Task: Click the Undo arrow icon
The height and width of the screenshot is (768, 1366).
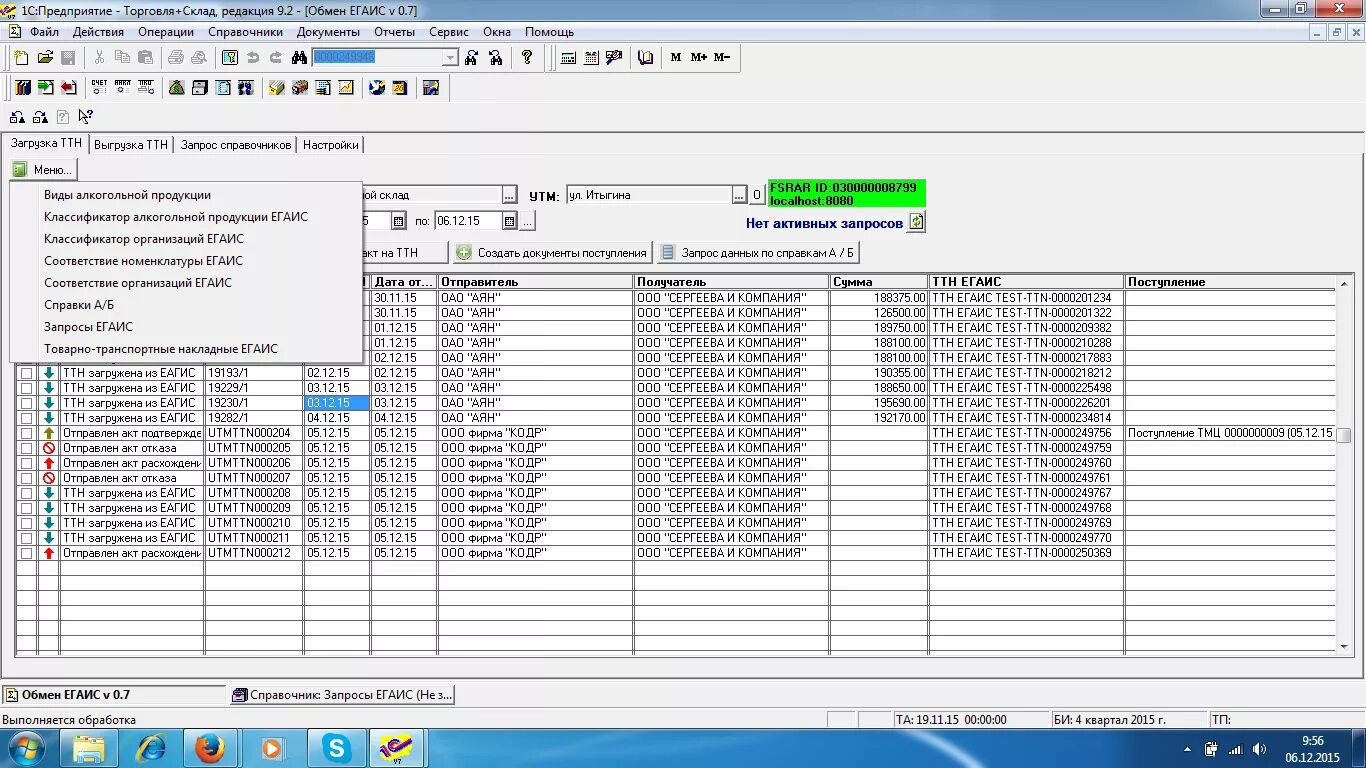Action: click(253, 58)
